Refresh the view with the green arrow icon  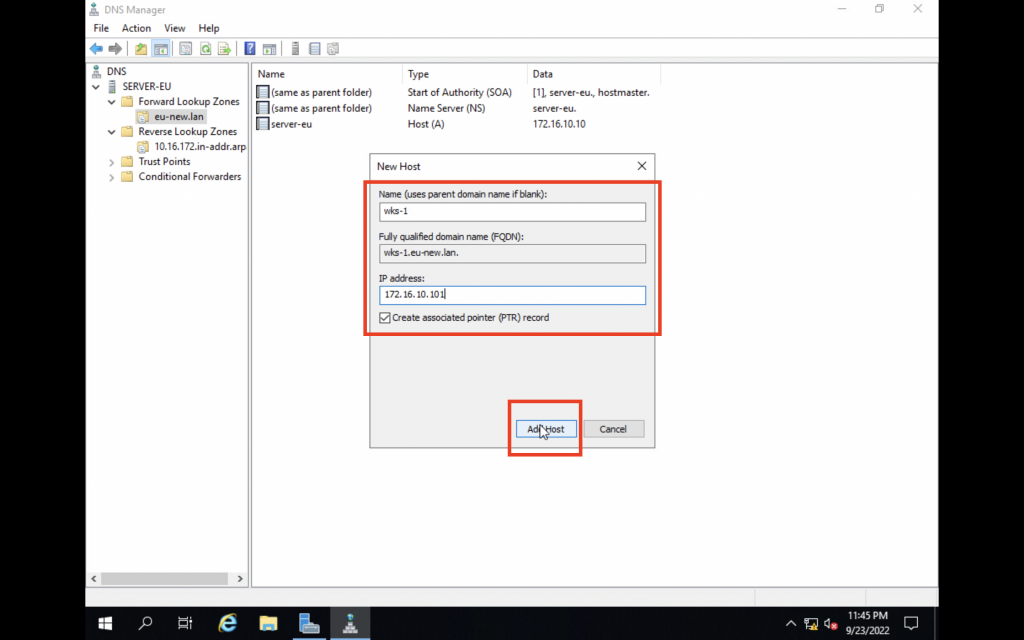coord(205,48)
